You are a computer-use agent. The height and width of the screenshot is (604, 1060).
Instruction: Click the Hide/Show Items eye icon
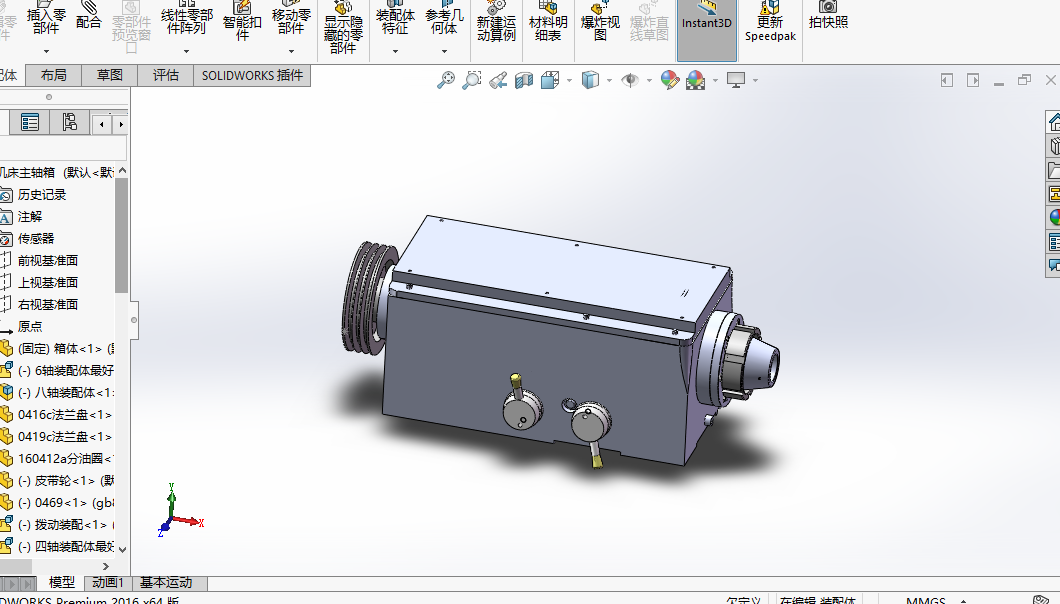point(630,80)
